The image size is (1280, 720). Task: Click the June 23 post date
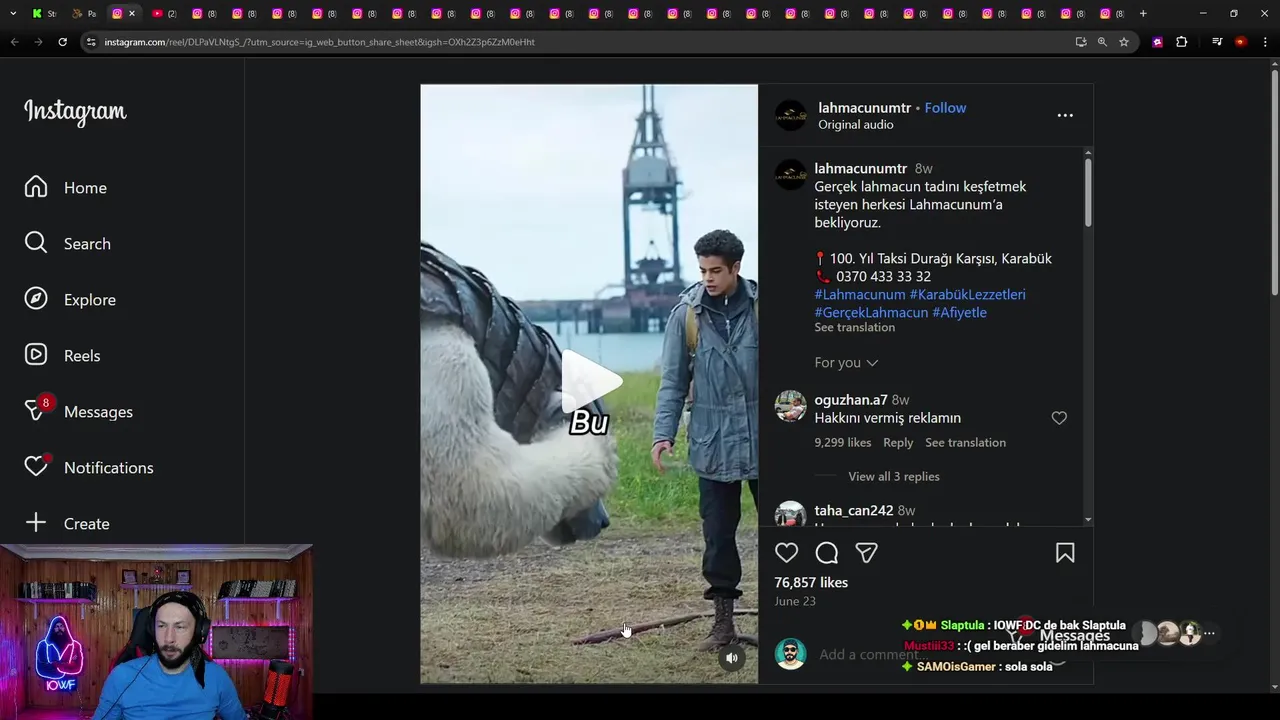[x=795, y=602]
